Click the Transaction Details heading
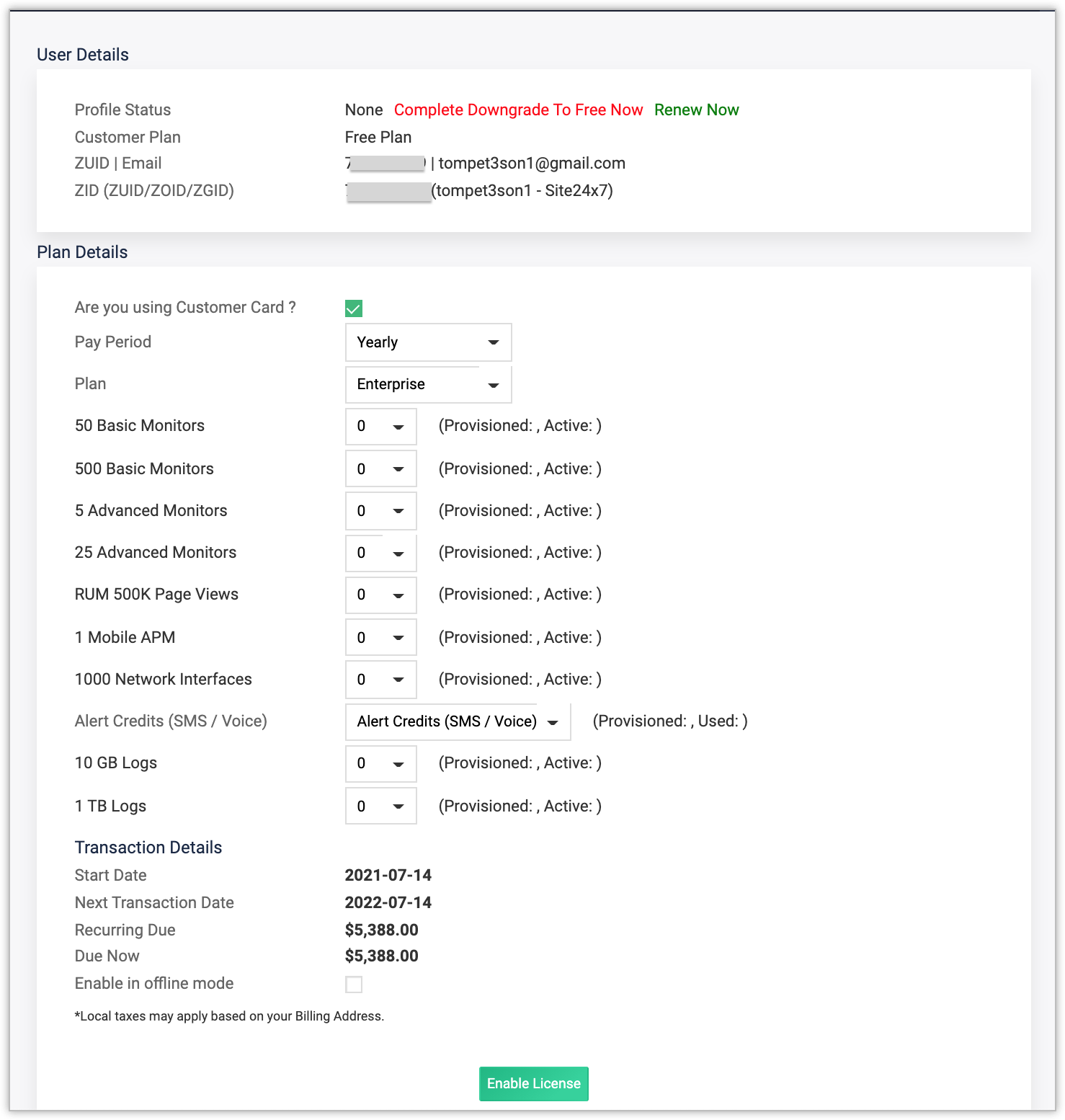The width and height of the screenshot is (1065, 1120). point(148,848)
